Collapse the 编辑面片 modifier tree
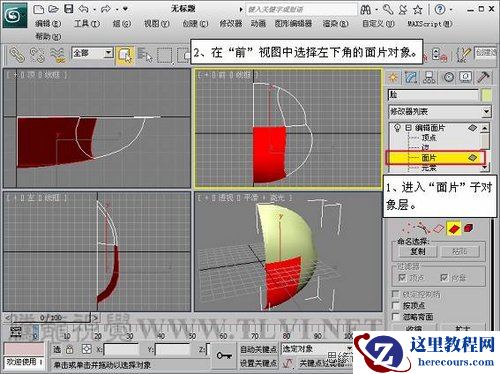 pyautogui.click(x=408, y=128)
